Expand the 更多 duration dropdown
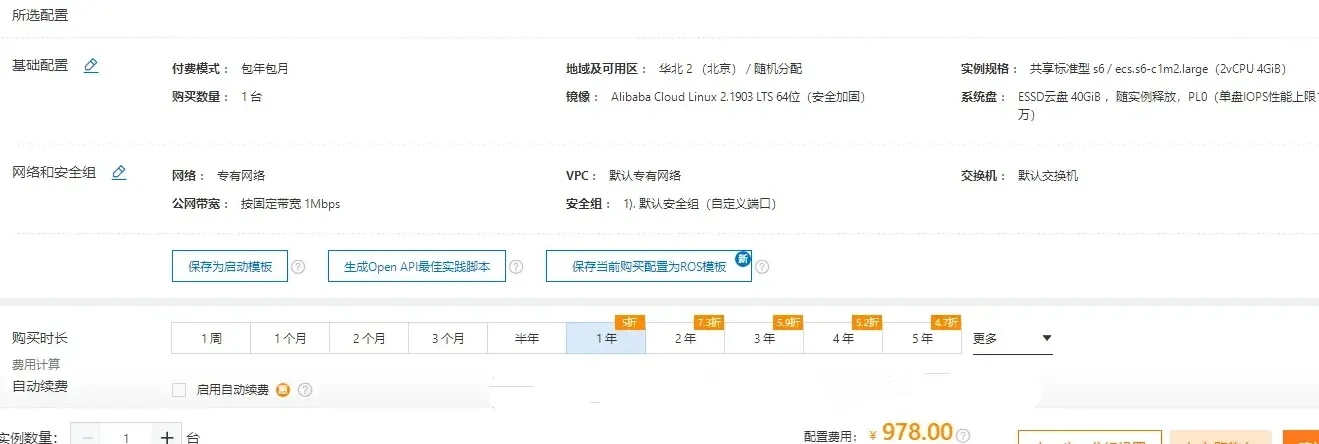The height and width of the screenshot is (444, 1319). click(1012, 339)
